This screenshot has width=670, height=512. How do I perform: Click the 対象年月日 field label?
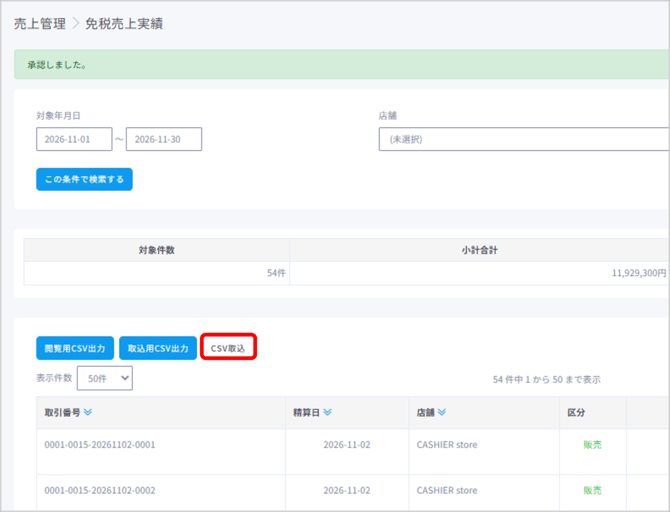point(58,116)
